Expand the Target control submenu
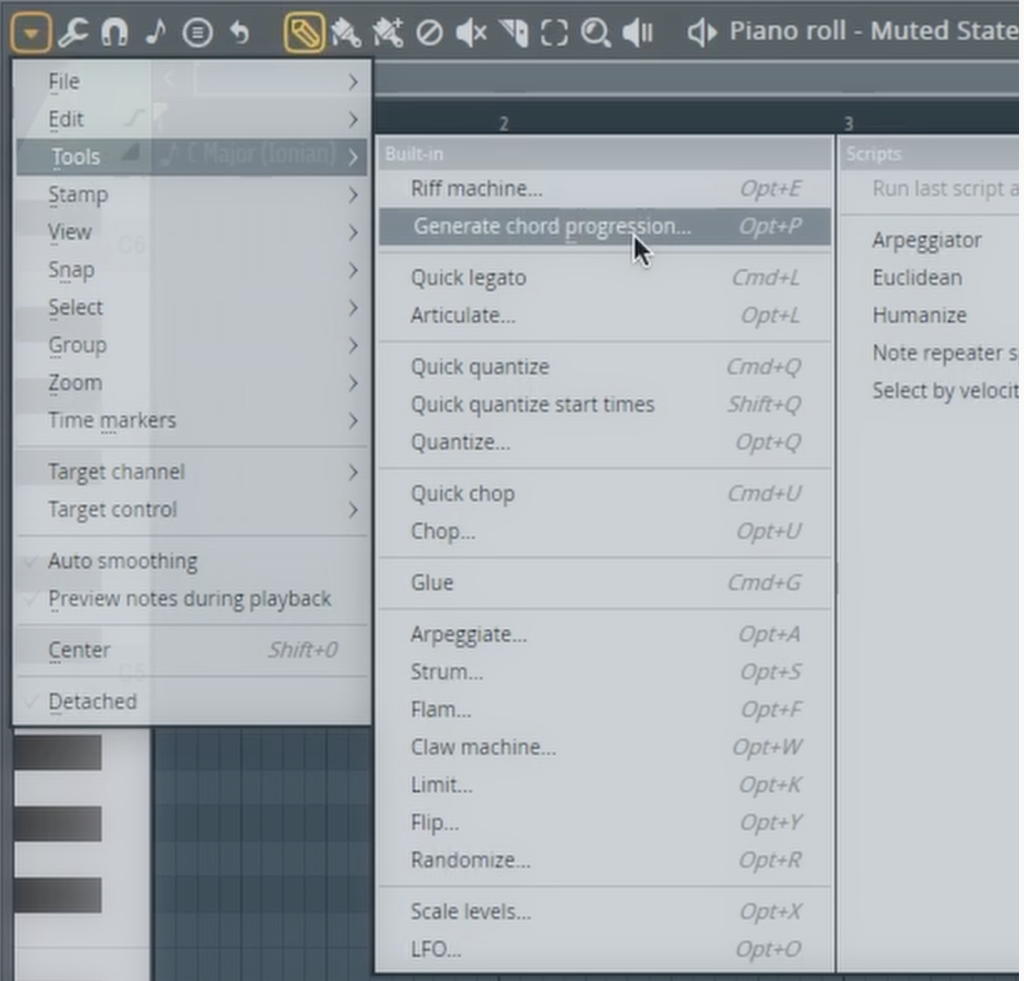 click(192, 509)
